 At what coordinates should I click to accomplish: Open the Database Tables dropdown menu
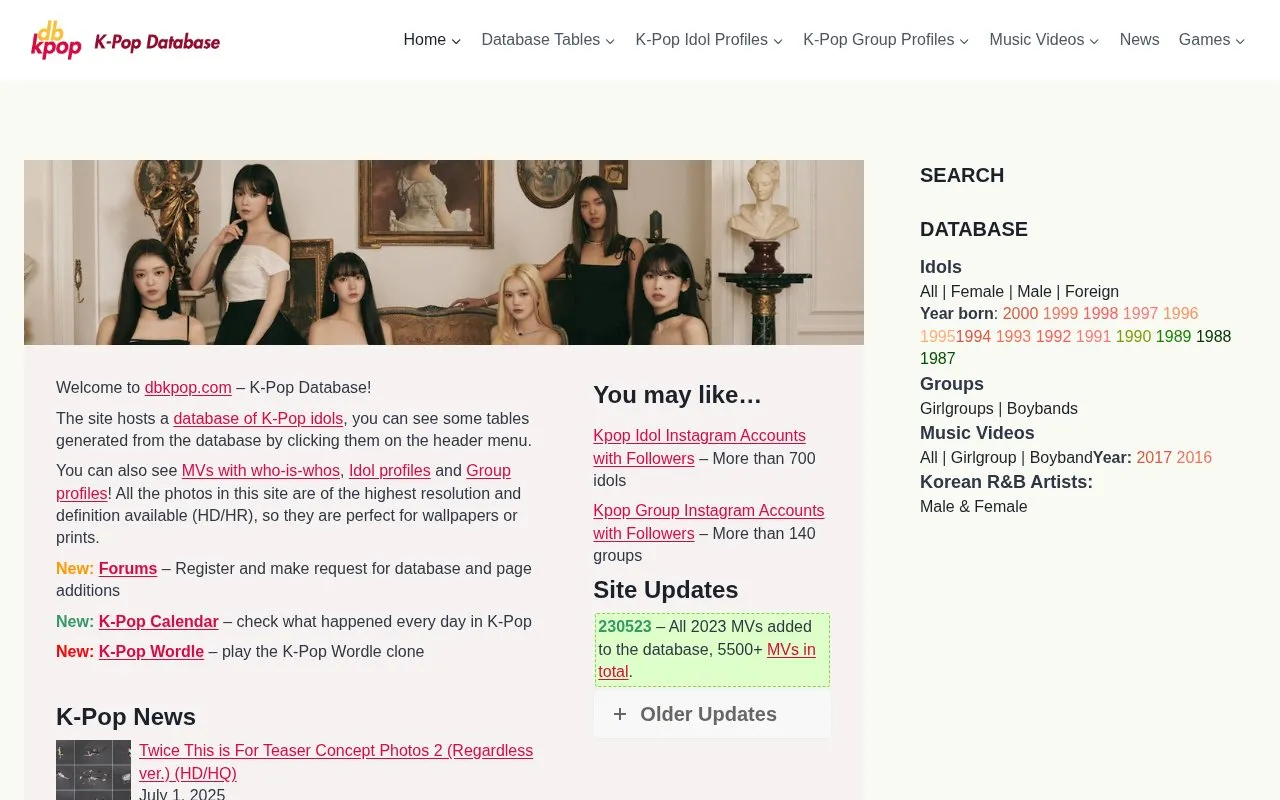[548, 40]
